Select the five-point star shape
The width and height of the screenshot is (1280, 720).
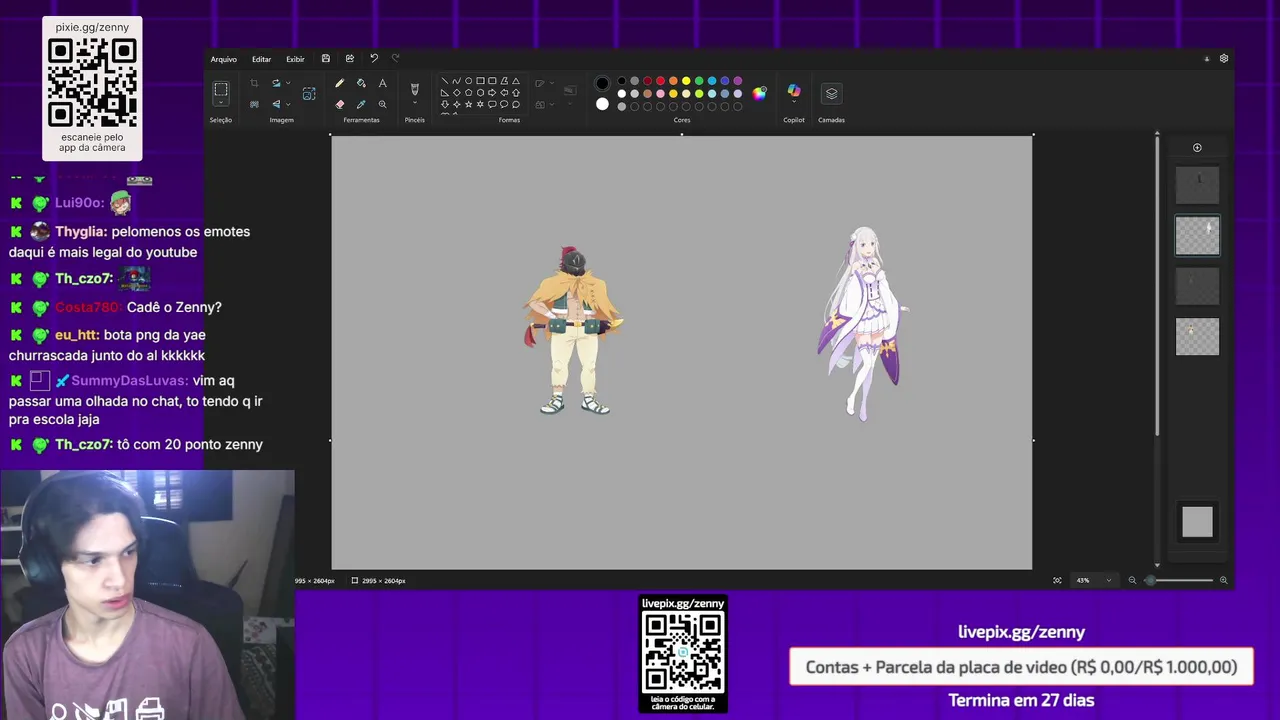(469, 104)
